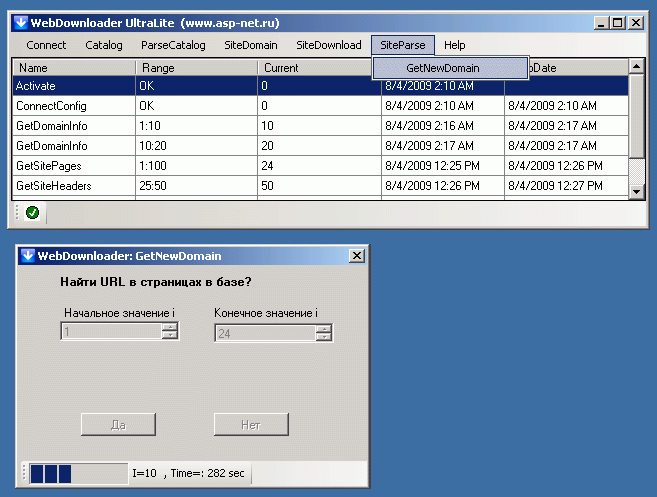Open the ParseCatalog menu
The image size is (657, 497).
[173, 45]
